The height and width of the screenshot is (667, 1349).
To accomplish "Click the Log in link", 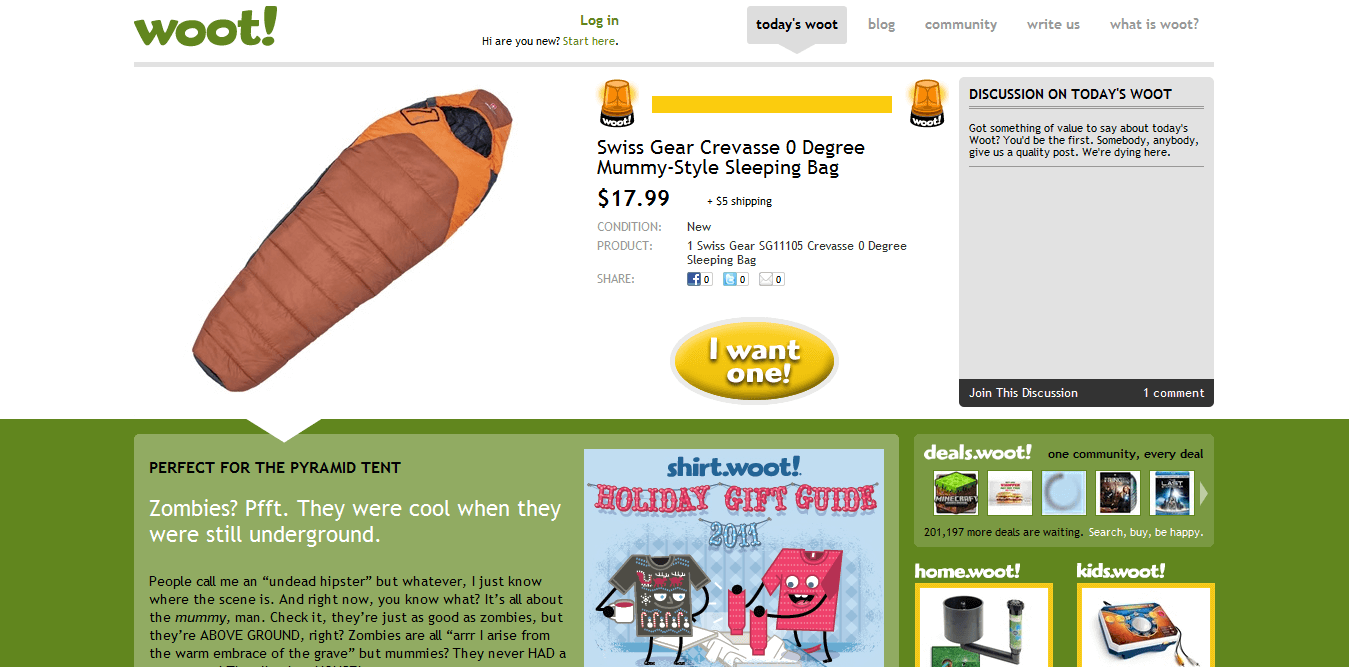I will pos(599,20).
